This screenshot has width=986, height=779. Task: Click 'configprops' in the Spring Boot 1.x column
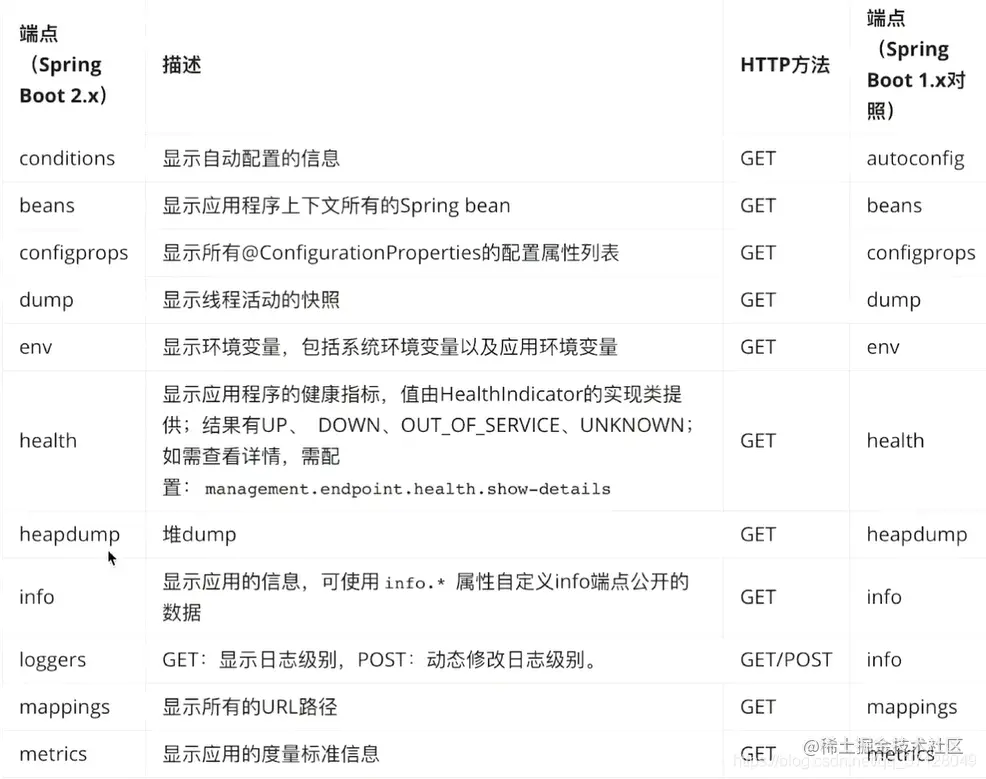[x=921, y=253]
